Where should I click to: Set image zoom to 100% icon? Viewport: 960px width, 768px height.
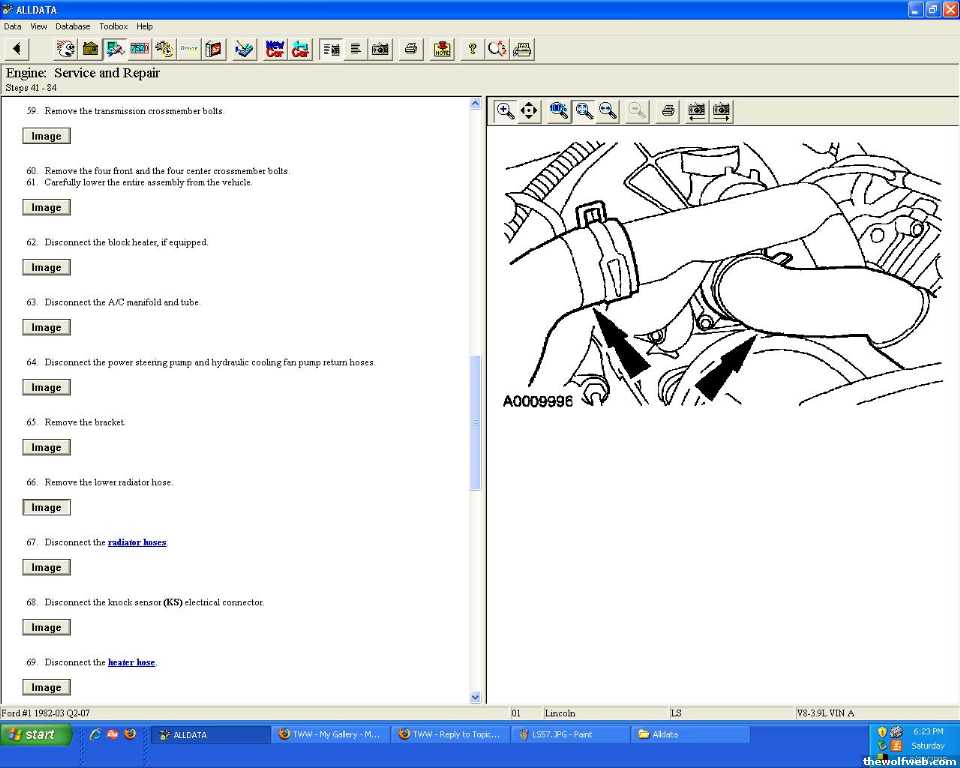tap(559, 111)
